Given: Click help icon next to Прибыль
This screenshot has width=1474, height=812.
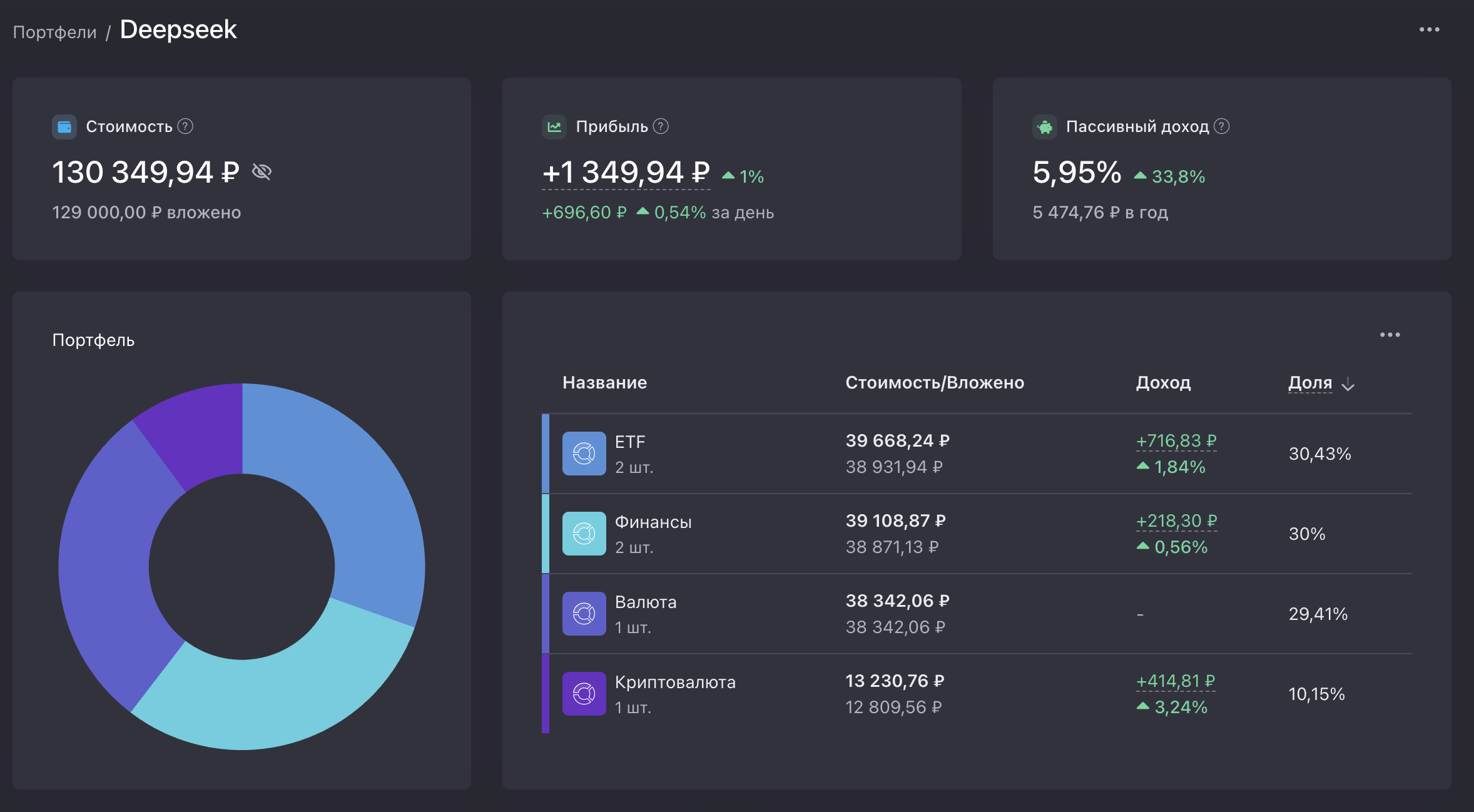Looking at the screenshot, I should click(x=661, y=126).
